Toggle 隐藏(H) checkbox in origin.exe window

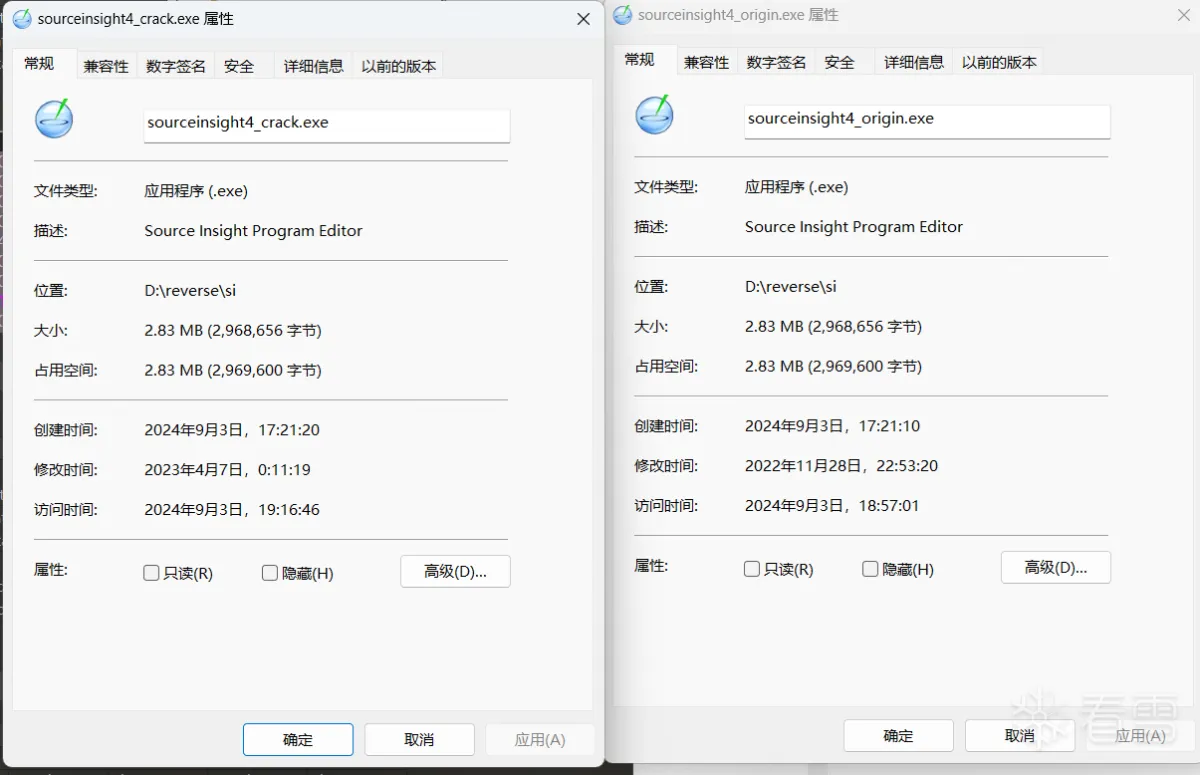coord(870,569)
